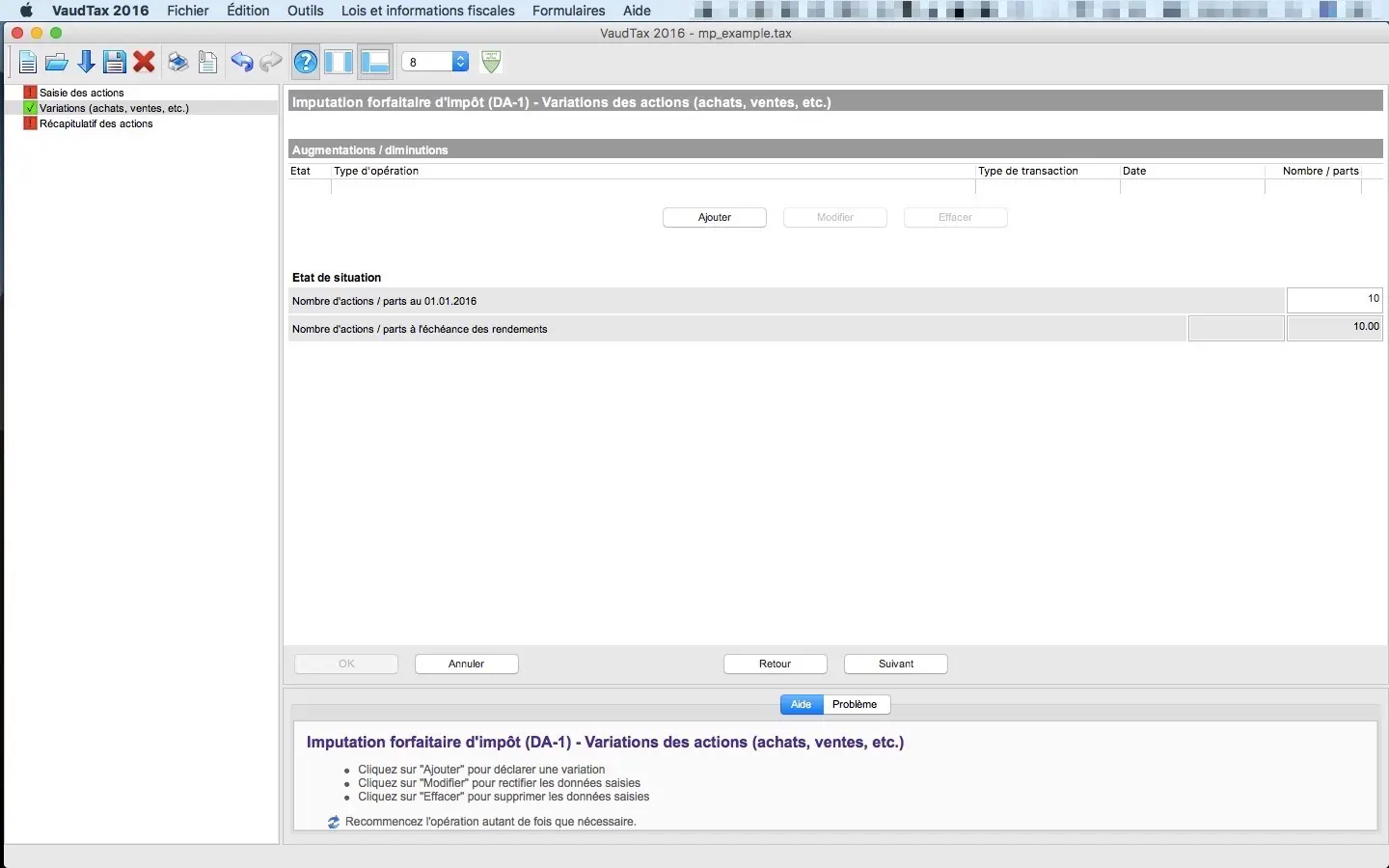Image resolution: width=1389 pixels, height=868 pixels.
Task: Click label Nombre d'actions / parts au 01.01.2016
Action: (384, 301)
